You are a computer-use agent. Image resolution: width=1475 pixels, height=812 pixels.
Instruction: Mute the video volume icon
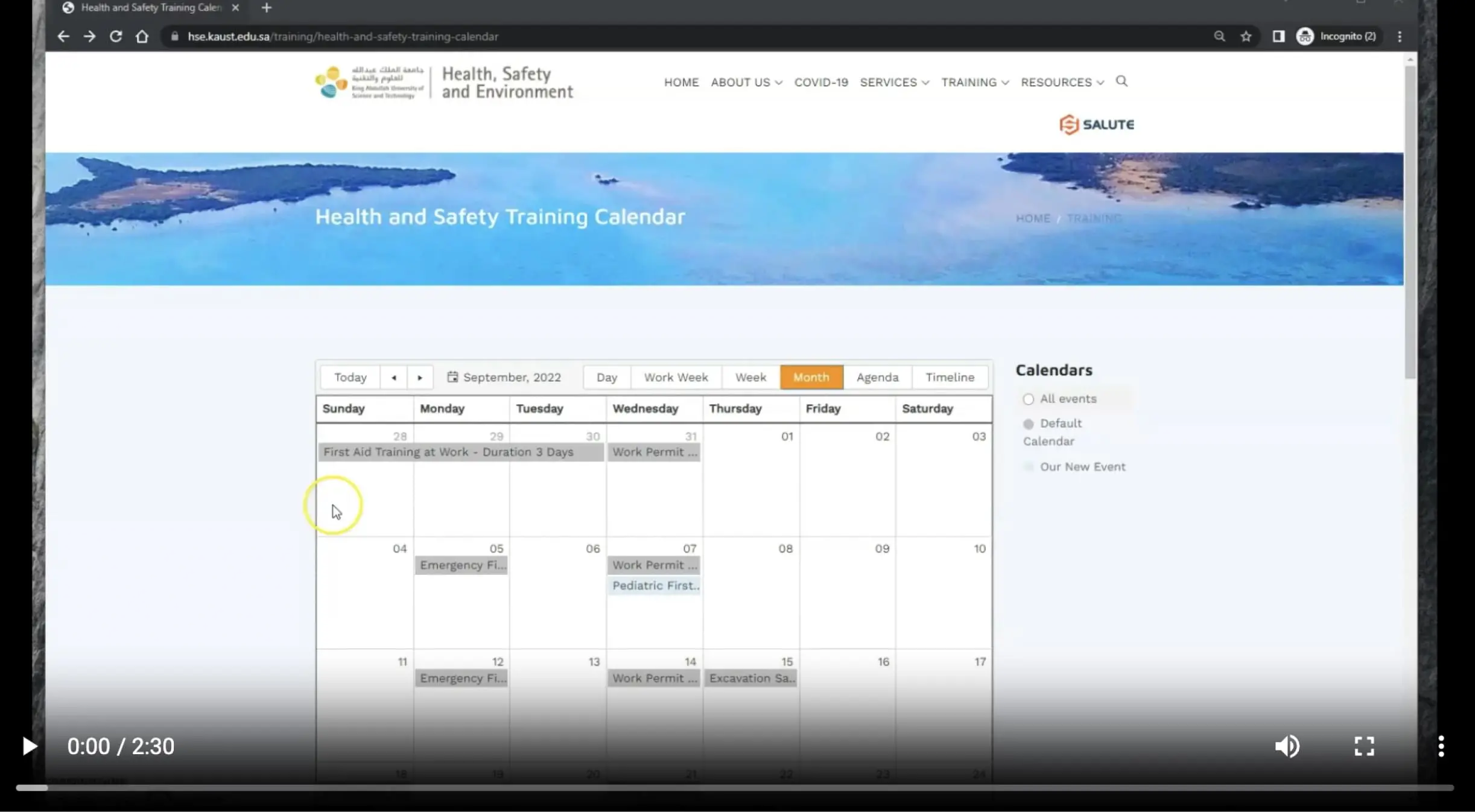click(1287, 746)
